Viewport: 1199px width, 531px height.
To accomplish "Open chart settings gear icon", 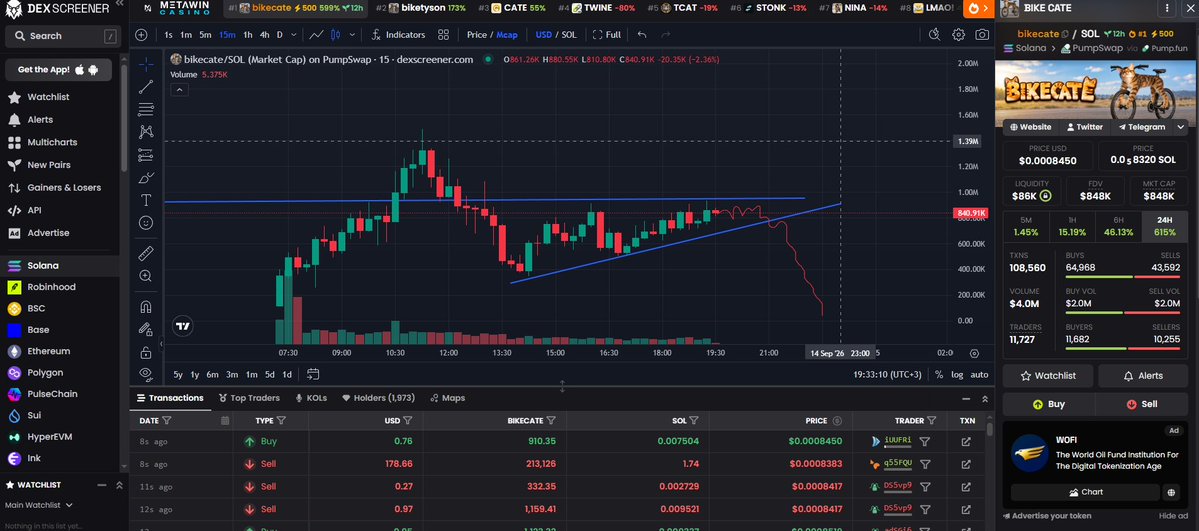I will tap(958, 34).
